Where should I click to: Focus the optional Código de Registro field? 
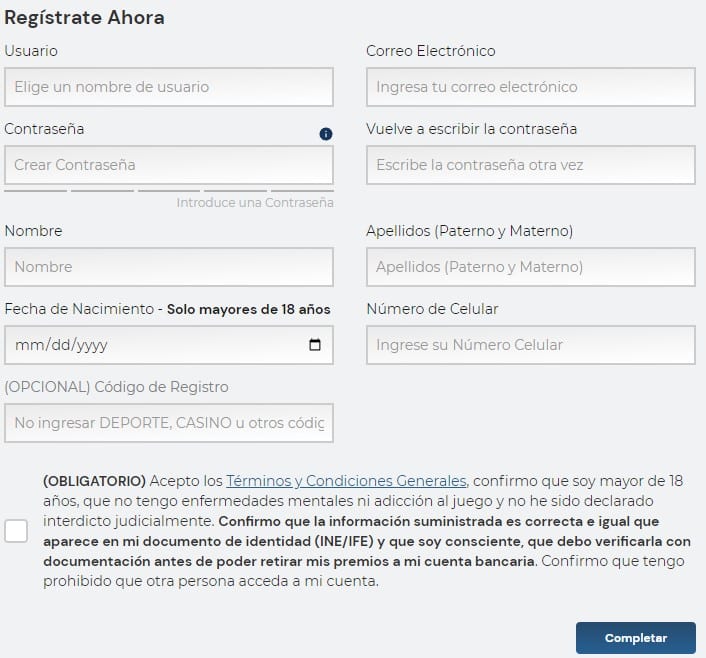168,423
